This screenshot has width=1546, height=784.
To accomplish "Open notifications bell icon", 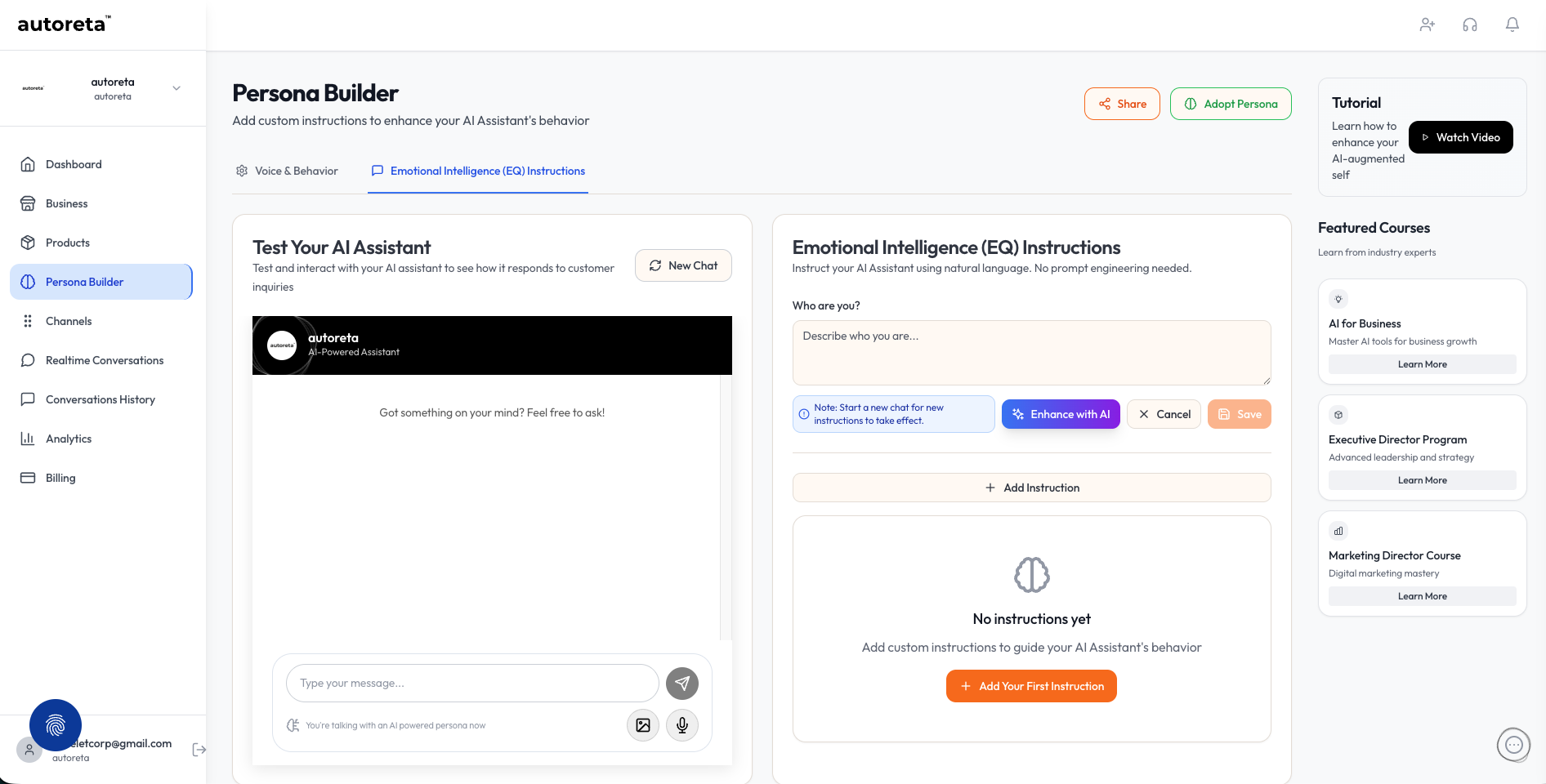I will [x=1512, y=24].
